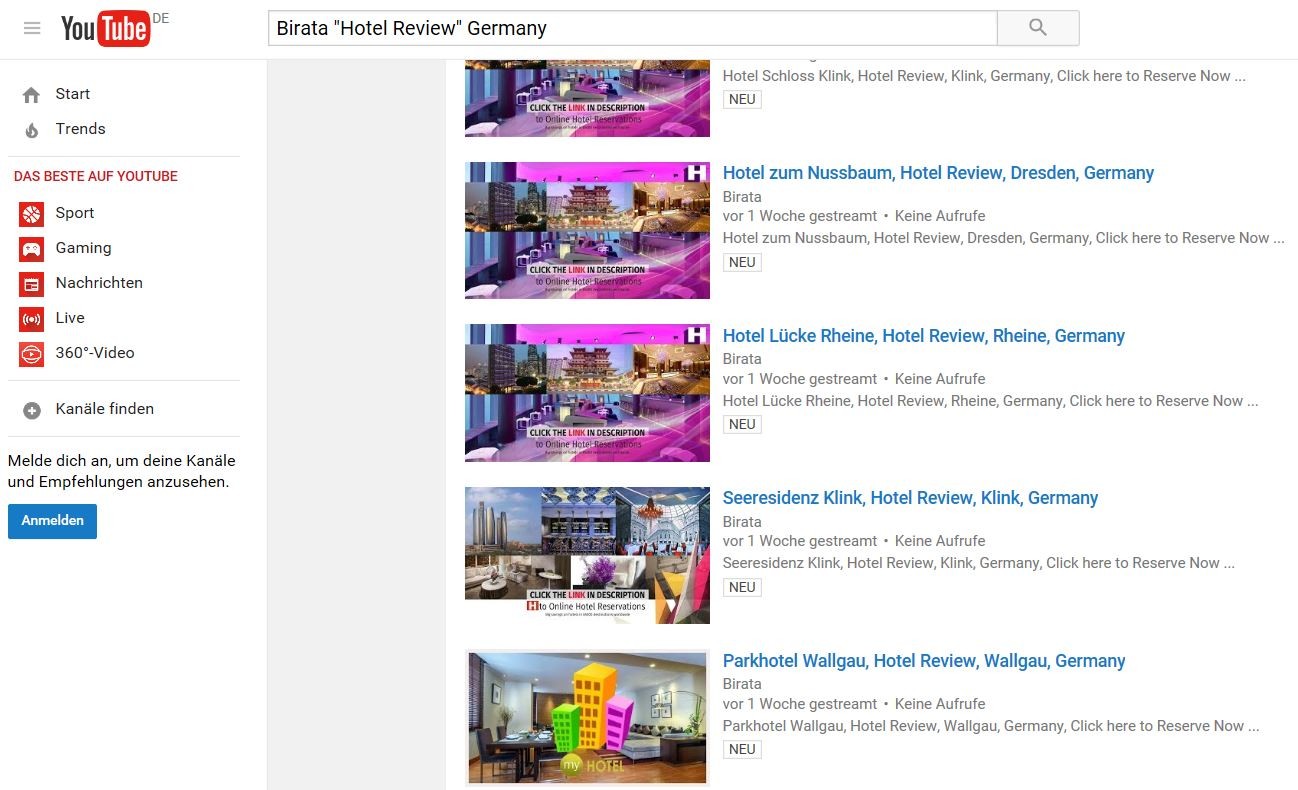Viewport: 1298px width, 790px height.
Task: Click the search magnifier button
Action: tap(1038, 28)
